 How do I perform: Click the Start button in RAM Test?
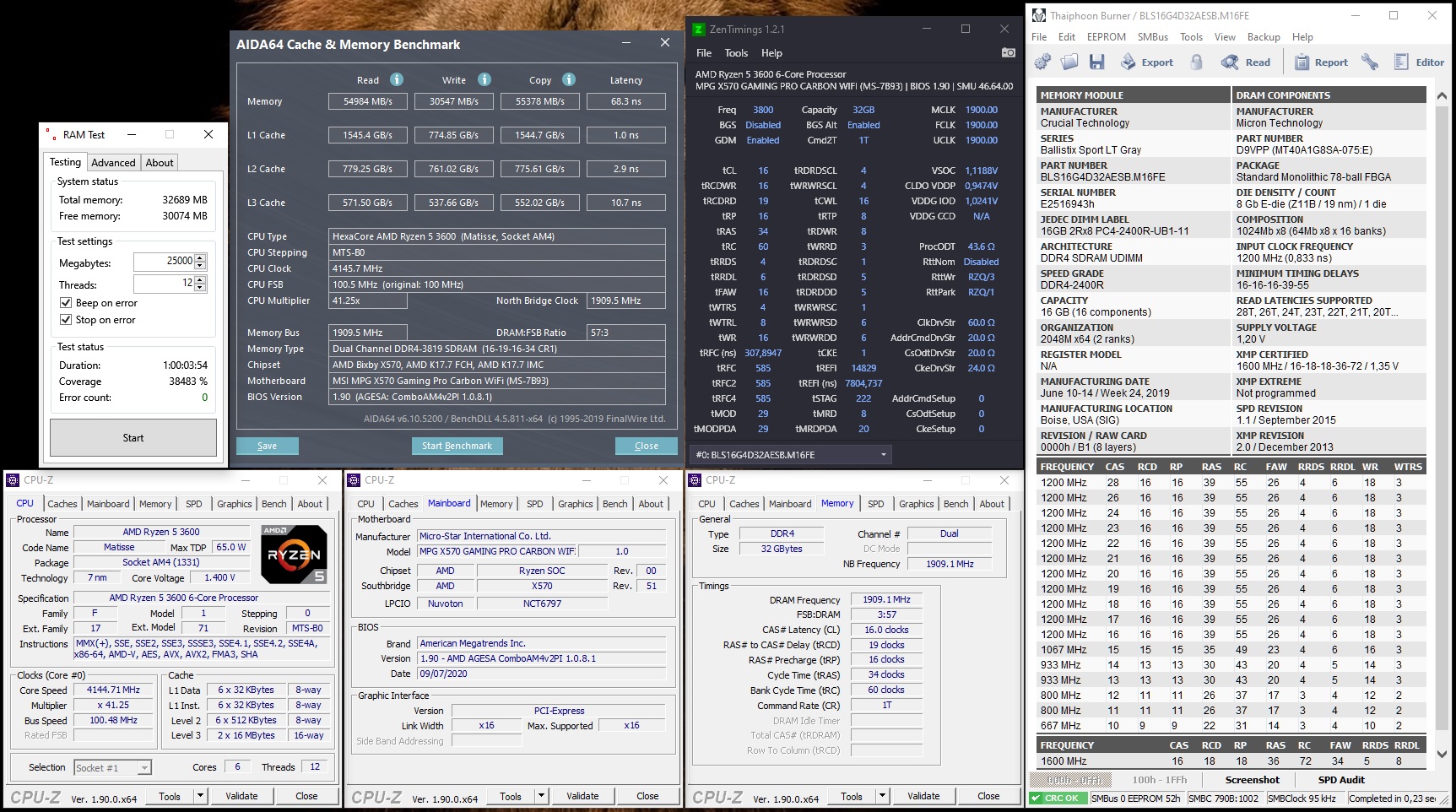[x=133, y=438]
